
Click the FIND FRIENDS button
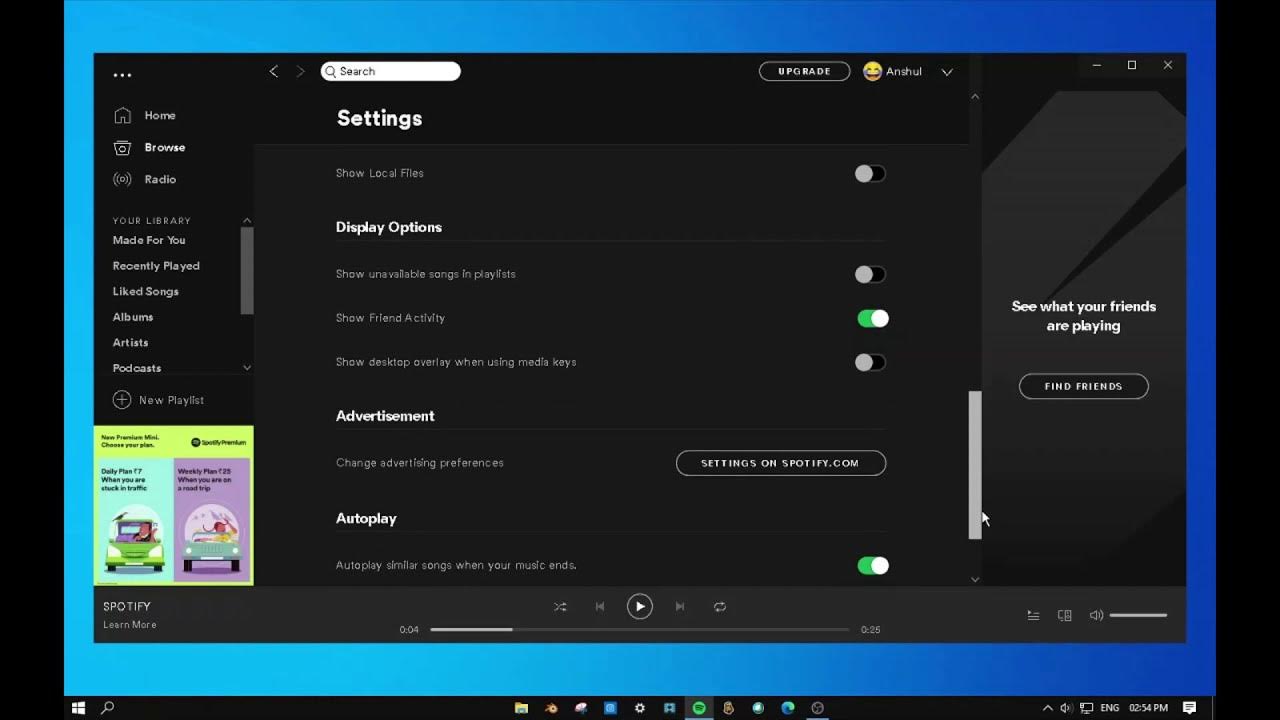[x=1084, y=386]
